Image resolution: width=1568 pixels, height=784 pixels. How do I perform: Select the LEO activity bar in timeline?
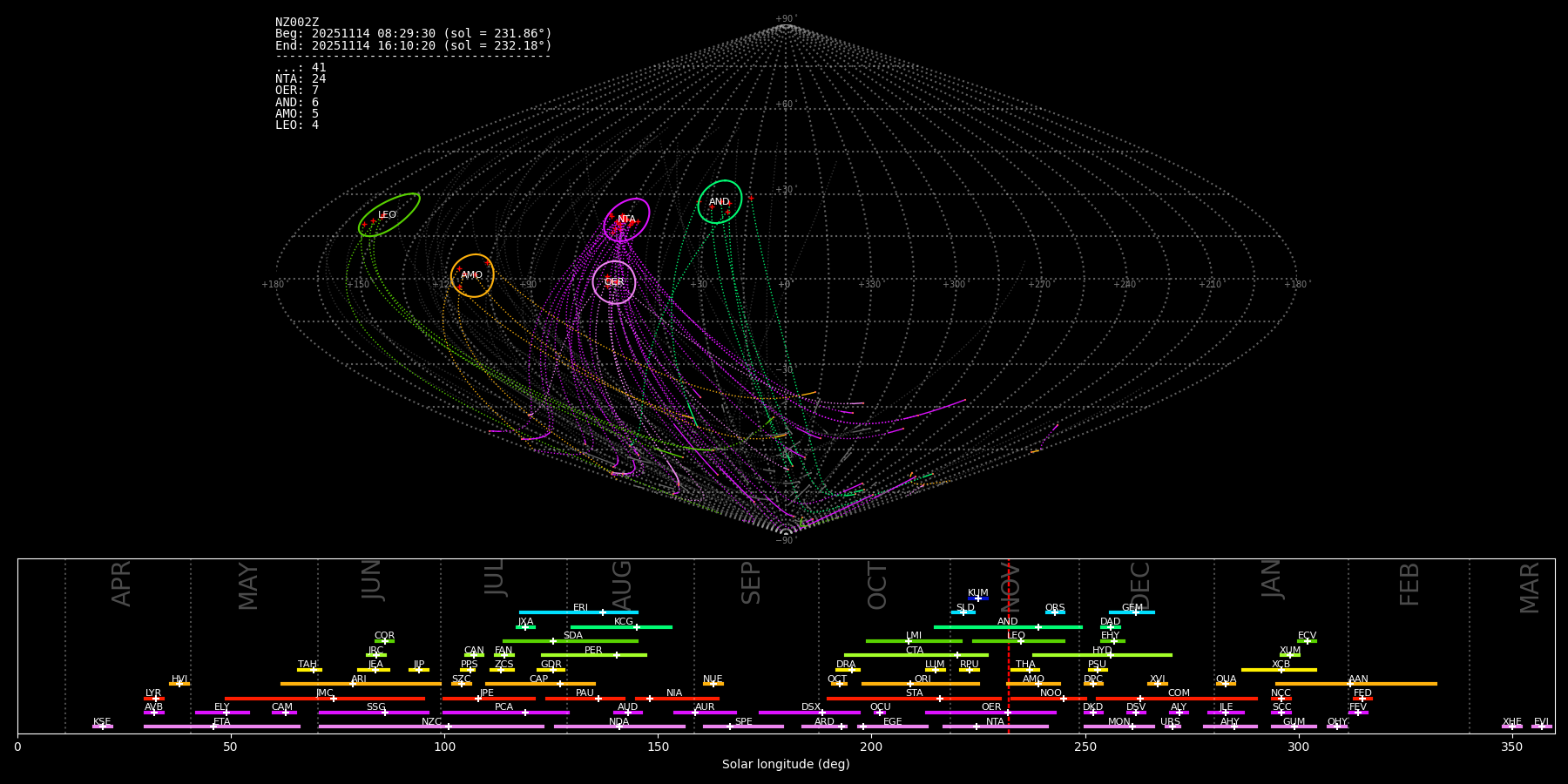[x=1018, y=641]
